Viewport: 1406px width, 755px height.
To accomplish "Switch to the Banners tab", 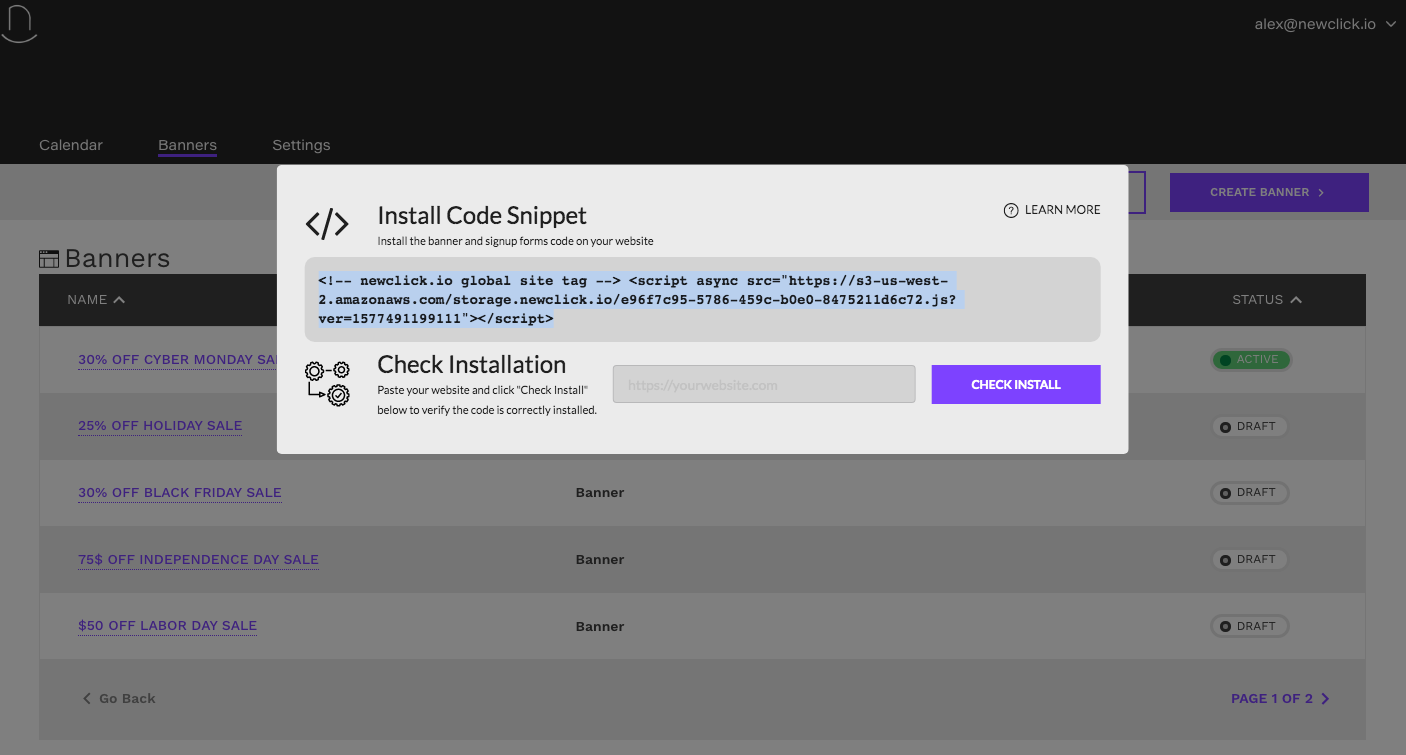I will pos(187,145).
